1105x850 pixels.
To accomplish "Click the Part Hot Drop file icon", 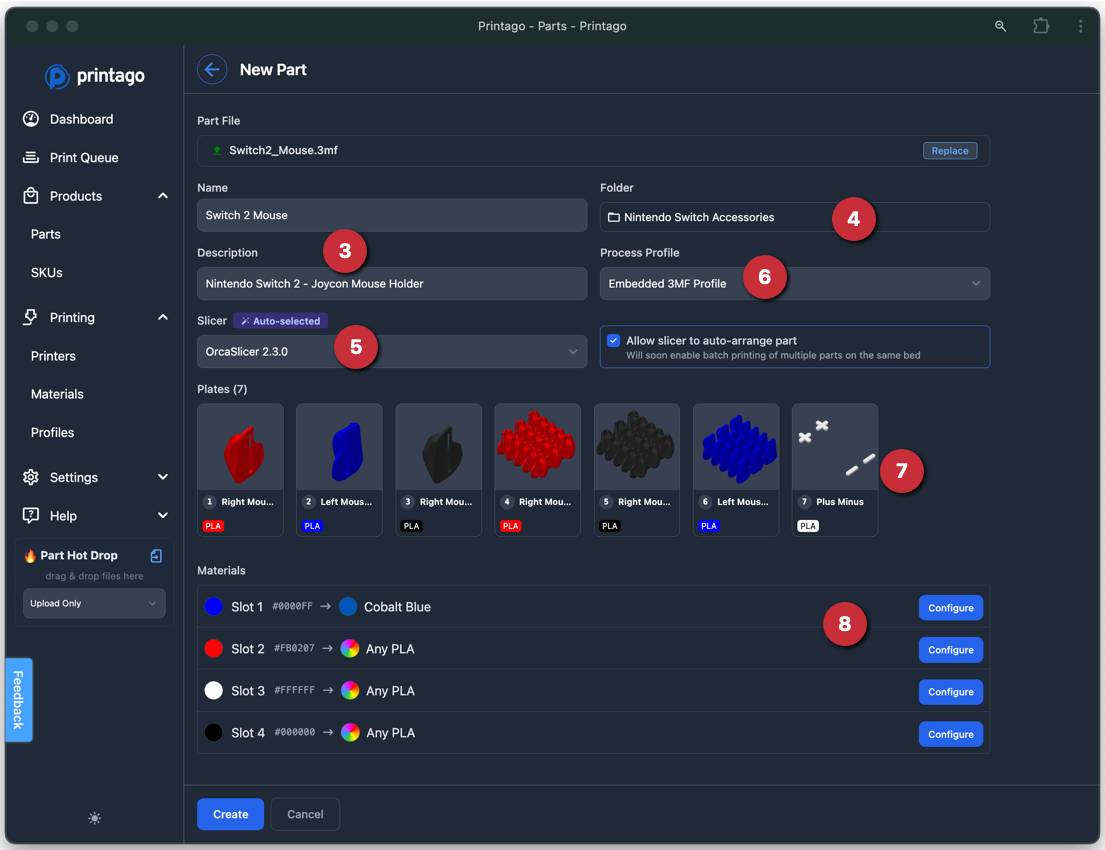I will coord(156,556).
